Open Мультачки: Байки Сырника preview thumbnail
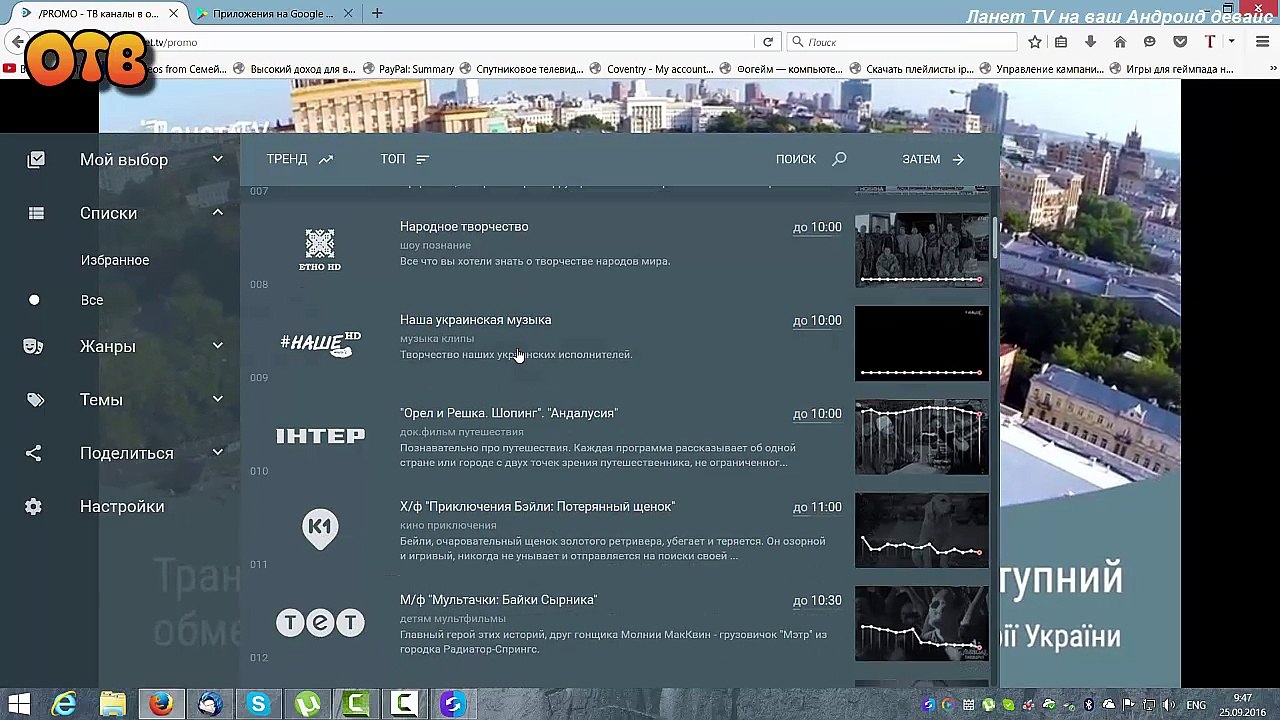The image size is (1280, 720). coord(922,623)
